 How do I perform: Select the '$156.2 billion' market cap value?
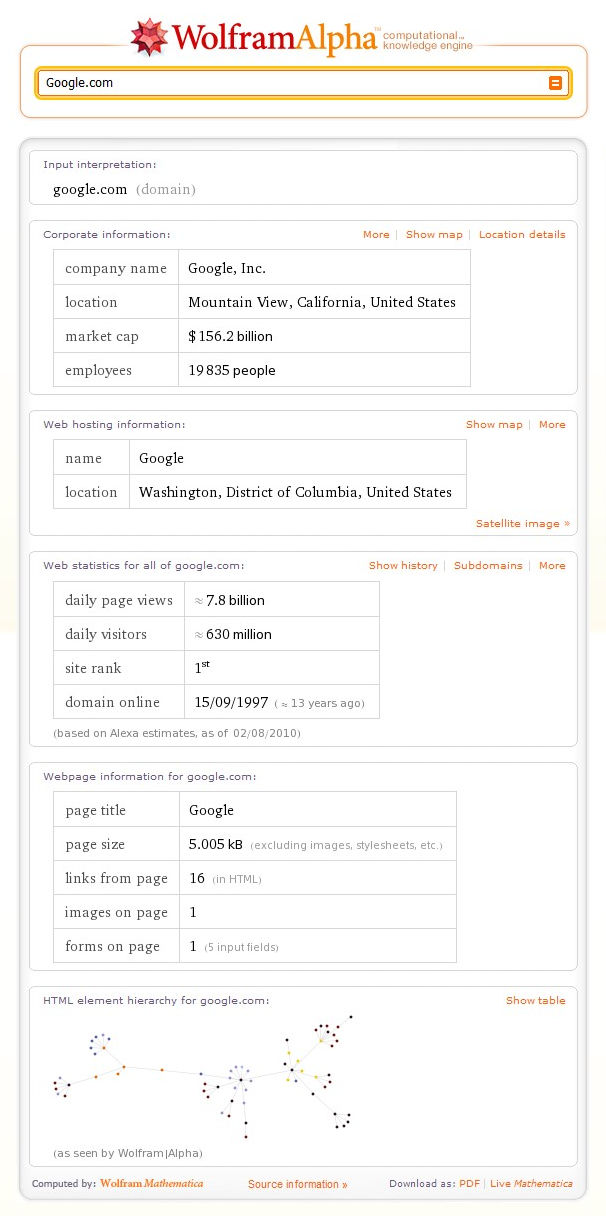231,336
